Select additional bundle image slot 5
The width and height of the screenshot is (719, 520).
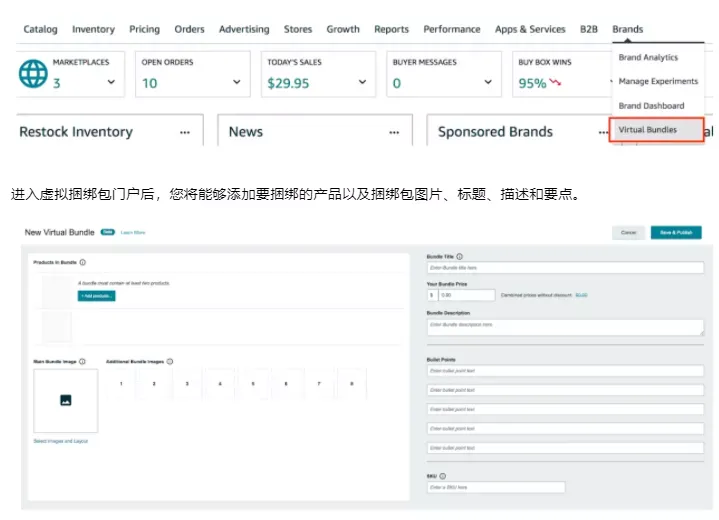click(x=253, y=383)
